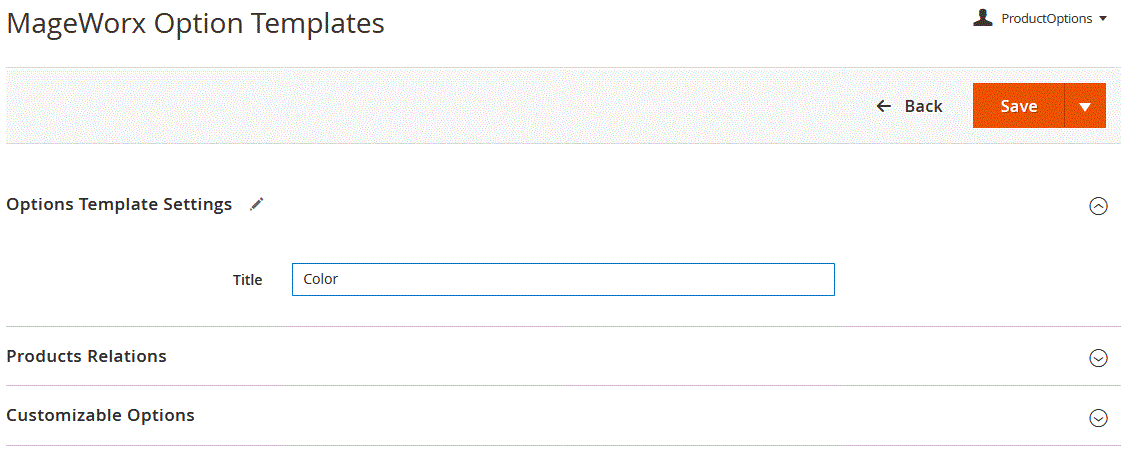This screenshot has width=1127, height=449.
Task: Go Back to the templates list
Action: pyautogui.click(x=910, y=106)
